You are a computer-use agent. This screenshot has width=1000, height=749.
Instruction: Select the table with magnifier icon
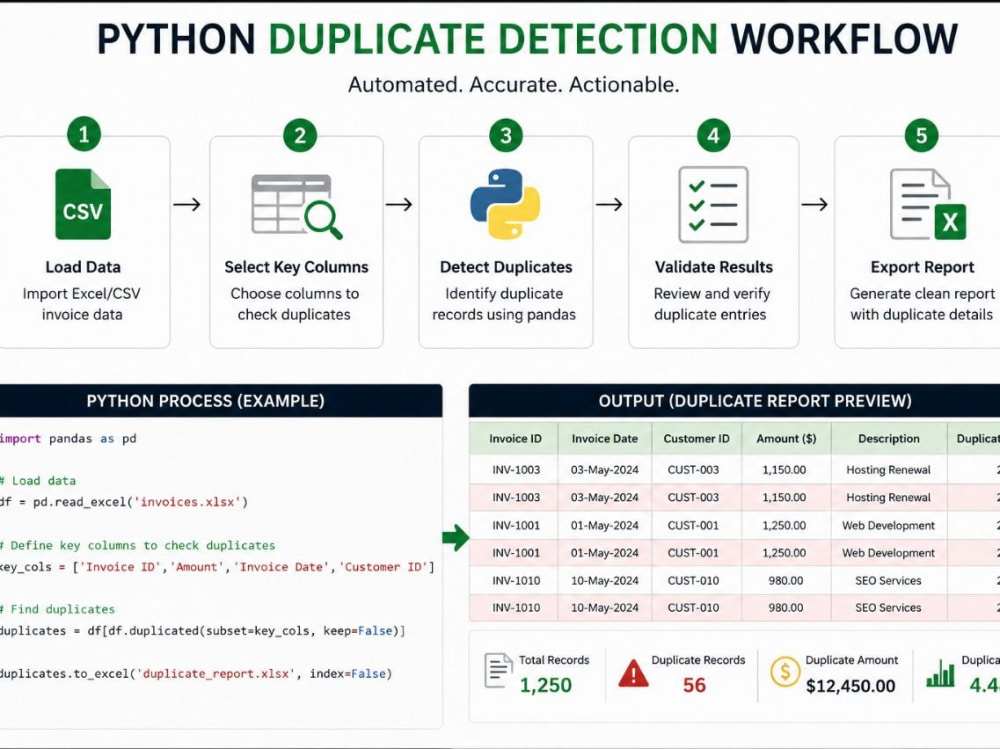(x=297, y=206)
